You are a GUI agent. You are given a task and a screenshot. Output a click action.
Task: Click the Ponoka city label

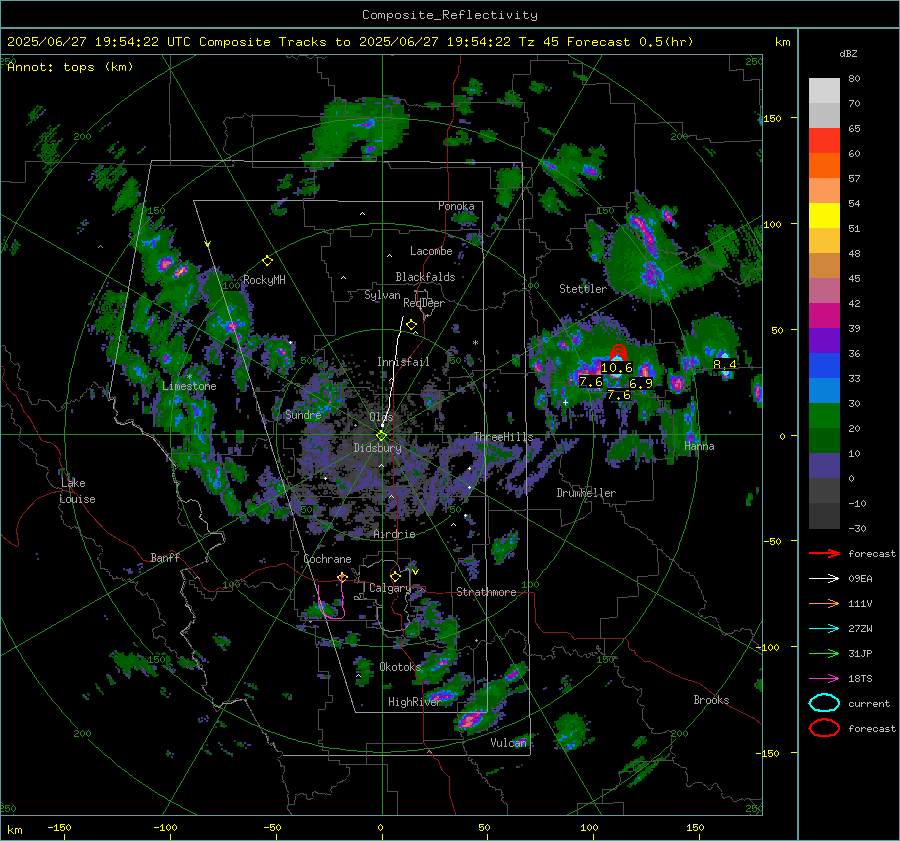pyautogui.click(x=456, y=206)
